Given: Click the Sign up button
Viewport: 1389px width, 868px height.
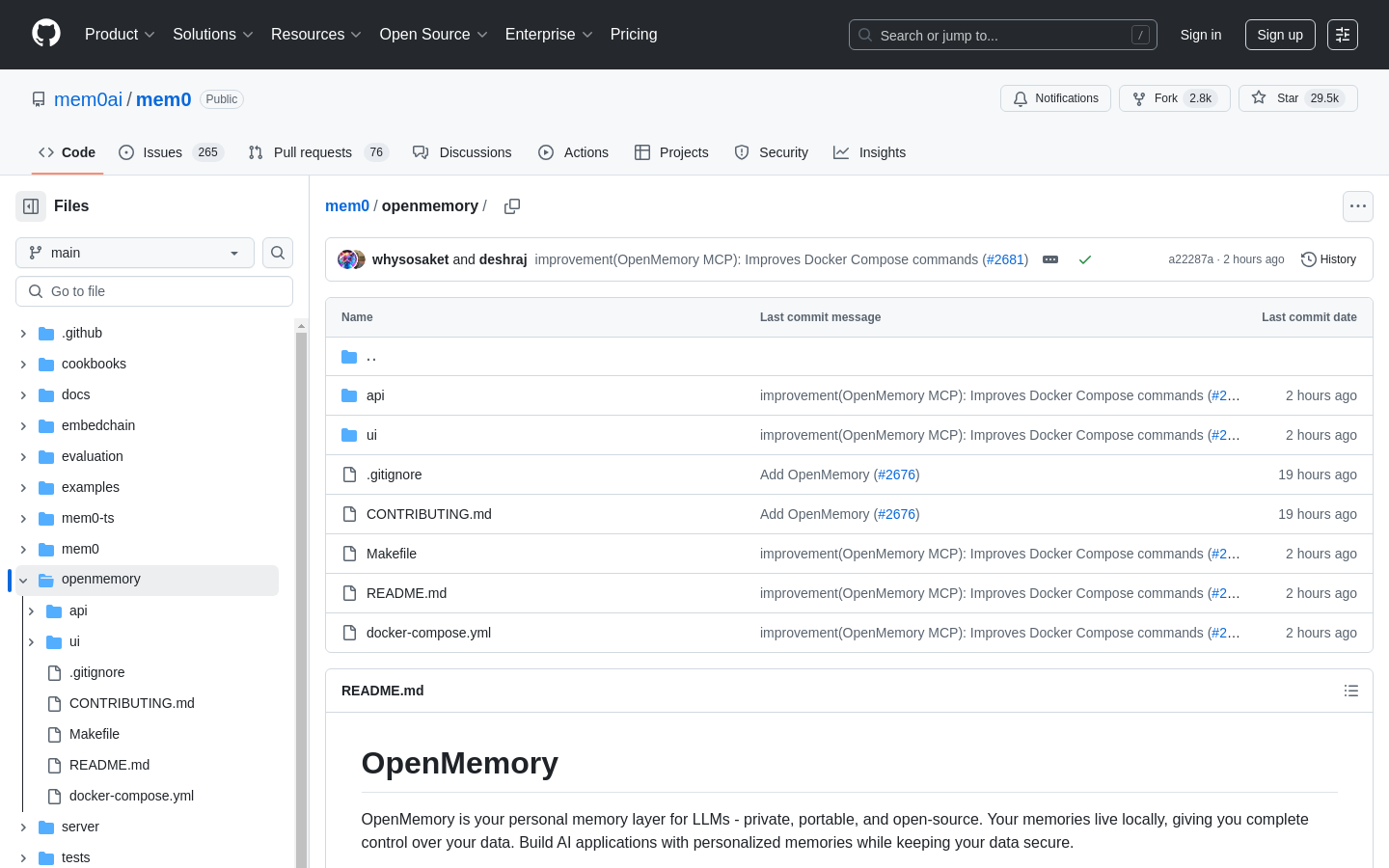Looking at the screenshot, I should coord(1280,35).
